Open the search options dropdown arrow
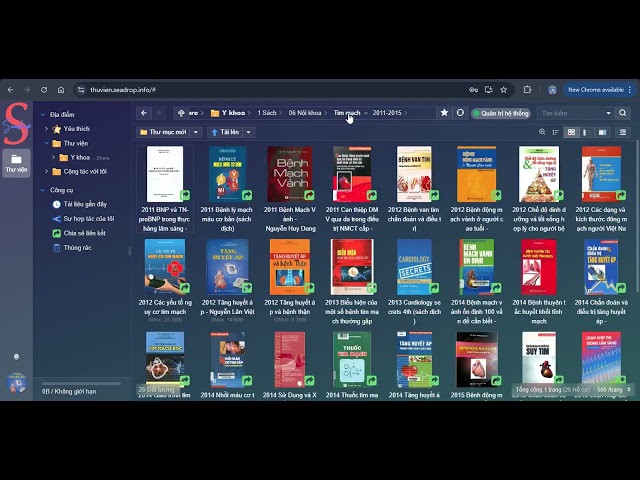The image size is (640, 480). [x=609, y=113]
